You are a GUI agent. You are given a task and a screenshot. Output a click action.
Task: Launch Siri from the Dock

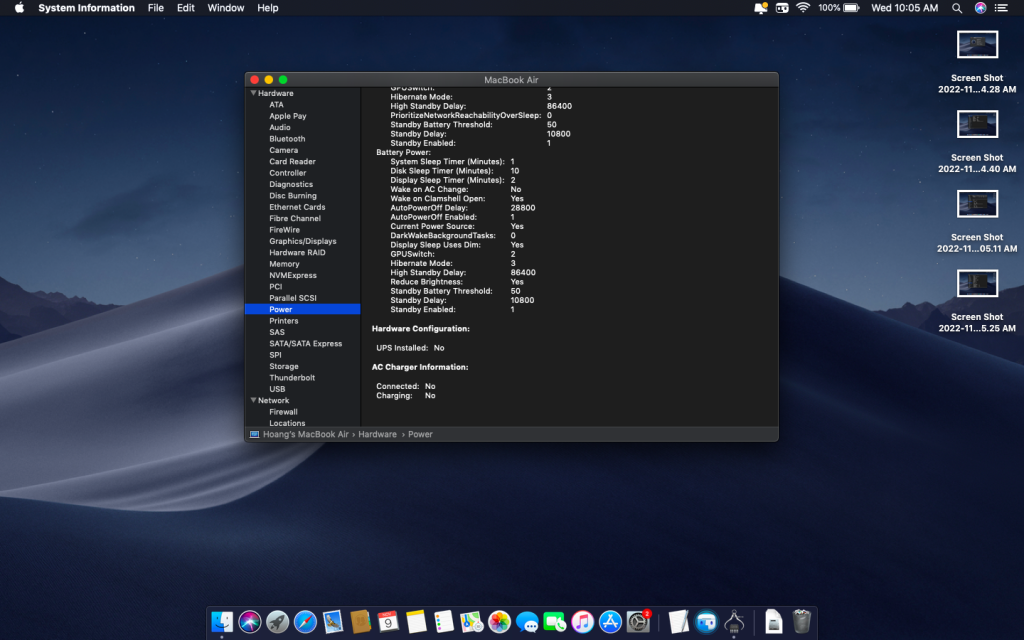[250, 621]
